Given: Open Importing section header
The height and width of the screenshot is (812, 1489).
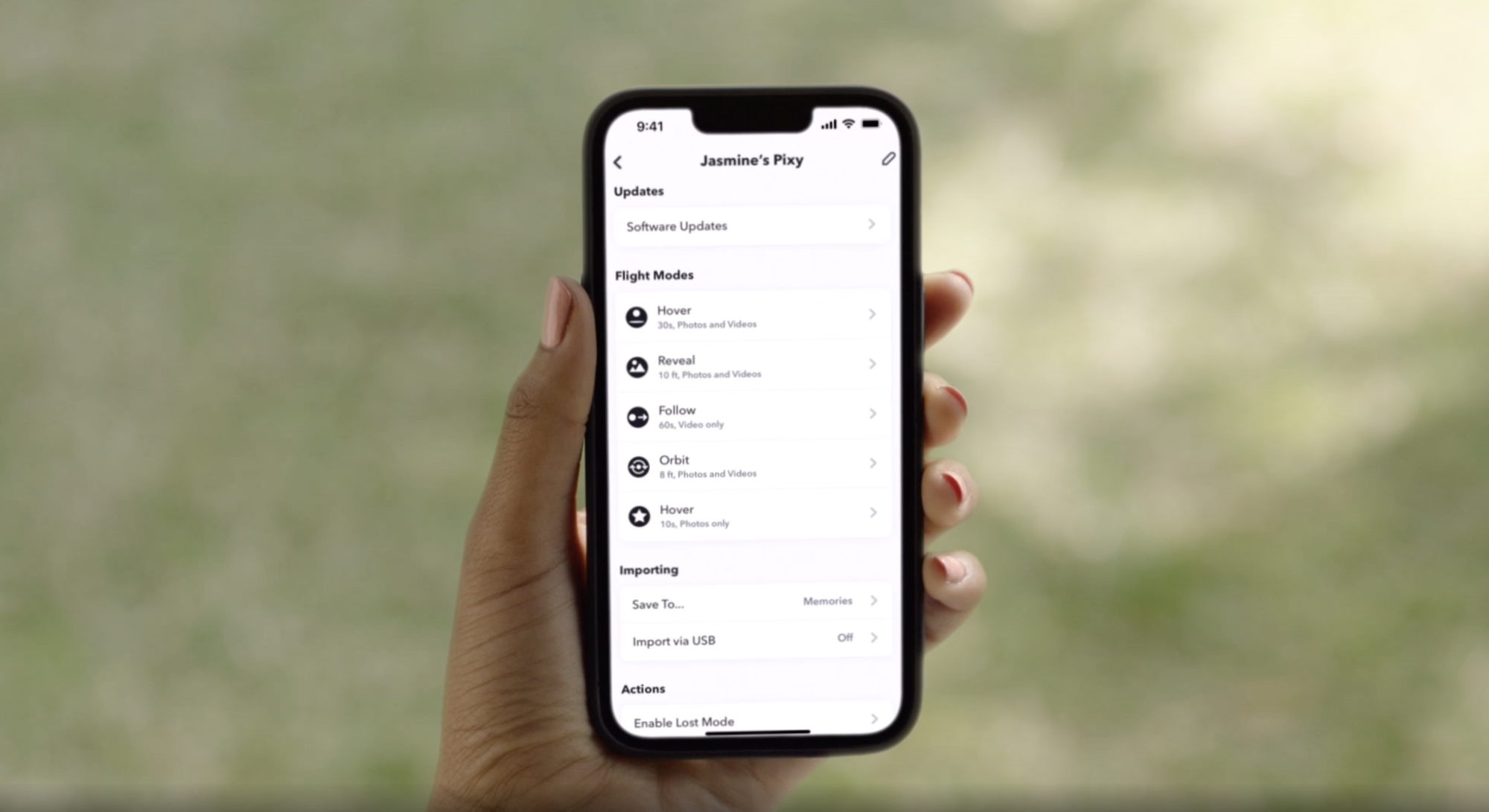Looking at the screenshot, I should [650, 571].
